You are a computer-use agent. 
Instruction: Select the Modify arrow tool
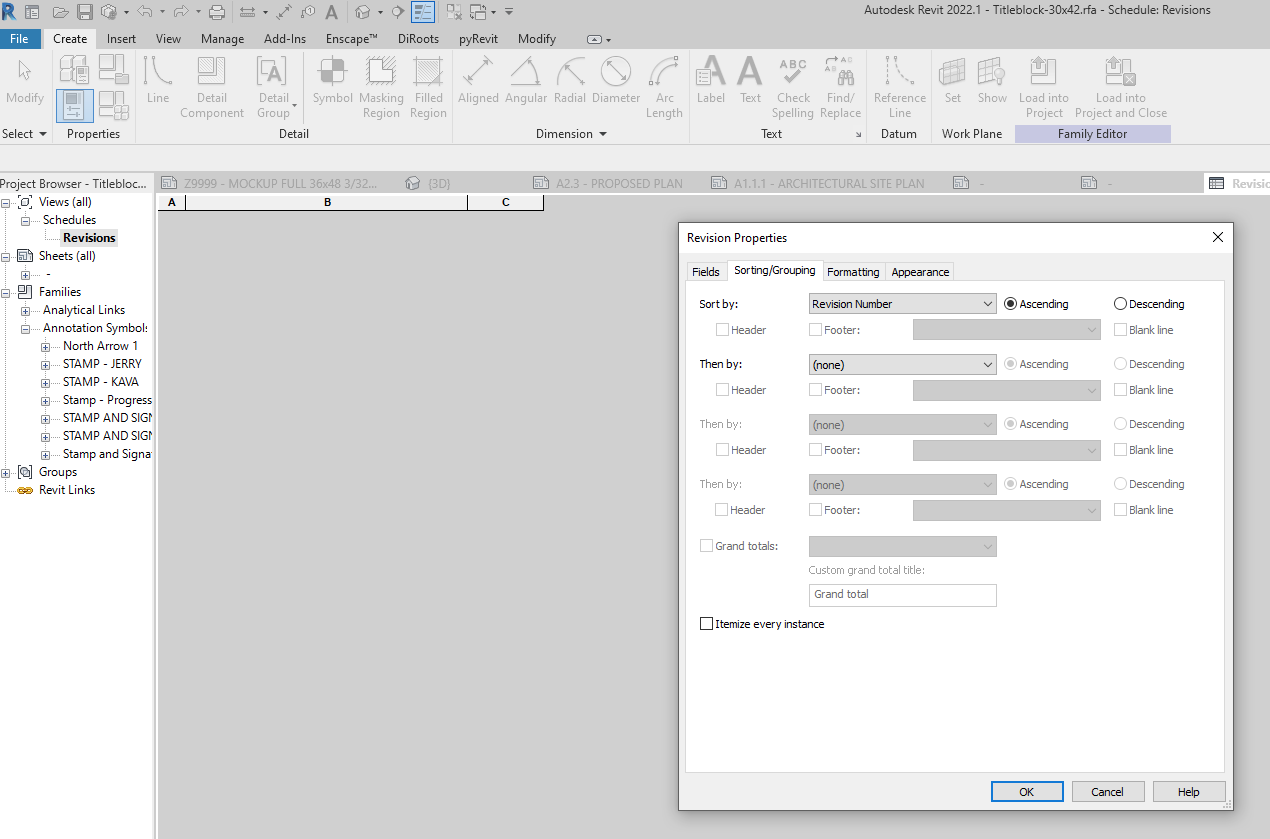click(25, 81)
